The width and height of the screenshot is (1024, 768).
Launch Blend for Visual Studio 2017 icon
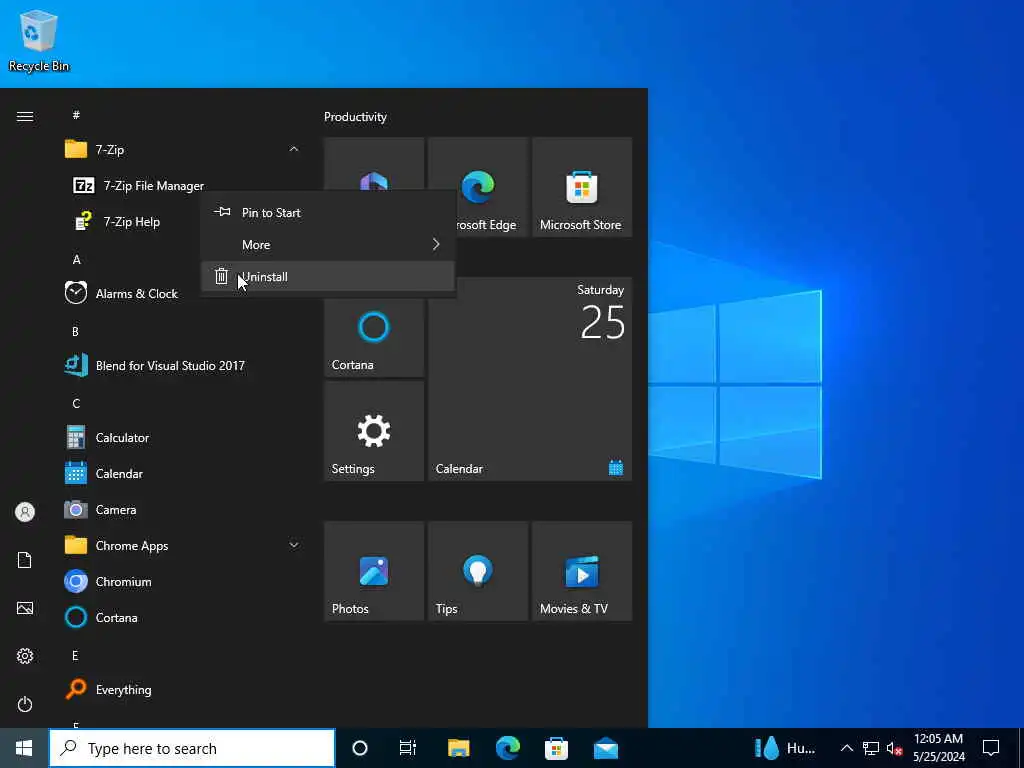(x=76, y=365)
